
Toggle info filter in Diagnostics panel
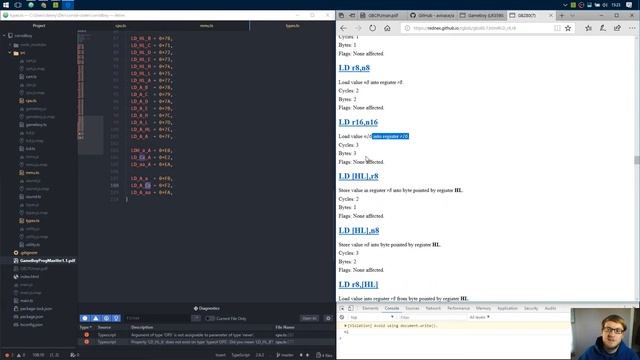tap(106, 318)
